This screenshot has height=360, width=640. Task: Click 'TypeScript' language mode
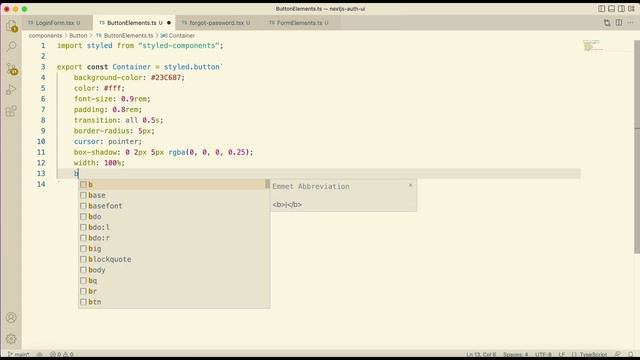[593, 354]
